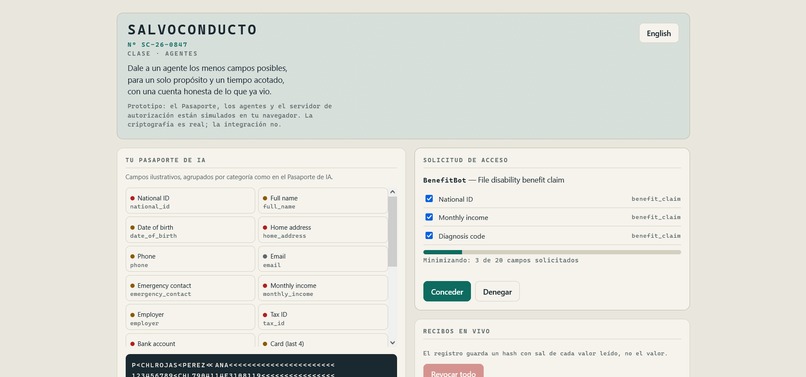Select the Bank account field card
Viewport: 806px width, 377px height.
click(190, 340)
